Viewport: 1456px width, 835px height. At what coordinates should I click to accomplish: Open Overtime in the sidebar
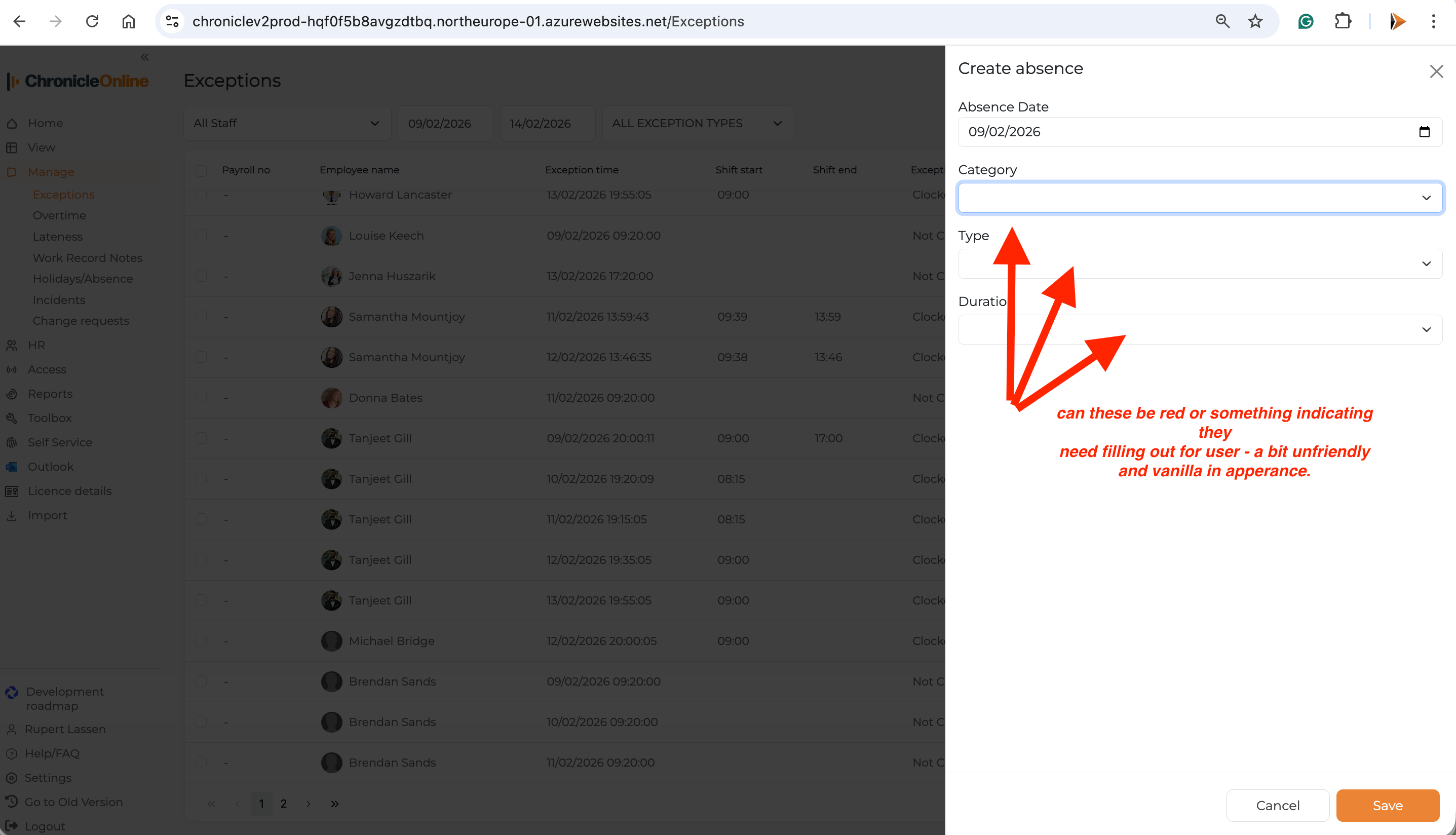coord(59,215)
